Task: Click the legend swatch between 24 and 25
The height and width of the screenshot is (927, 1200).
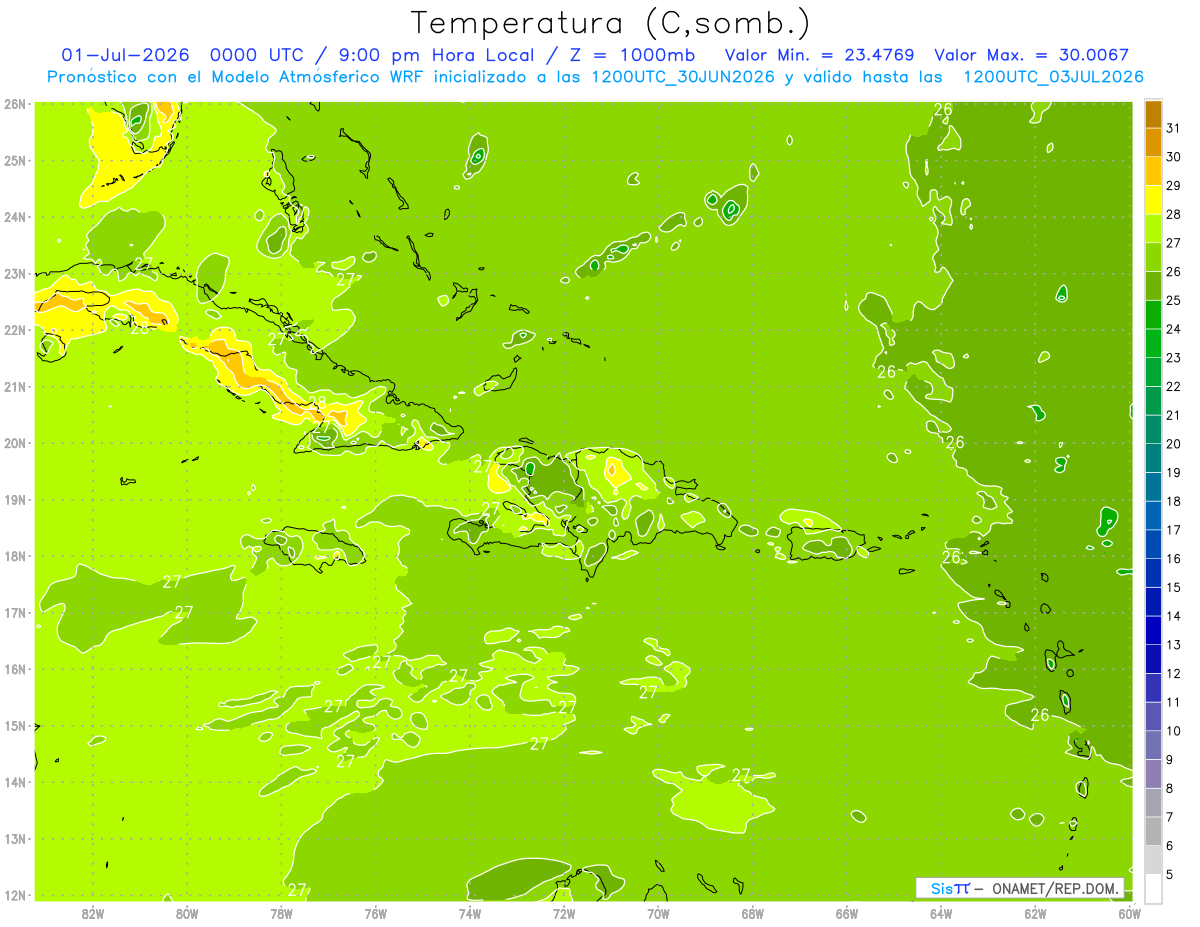Action: (1153, 315)
